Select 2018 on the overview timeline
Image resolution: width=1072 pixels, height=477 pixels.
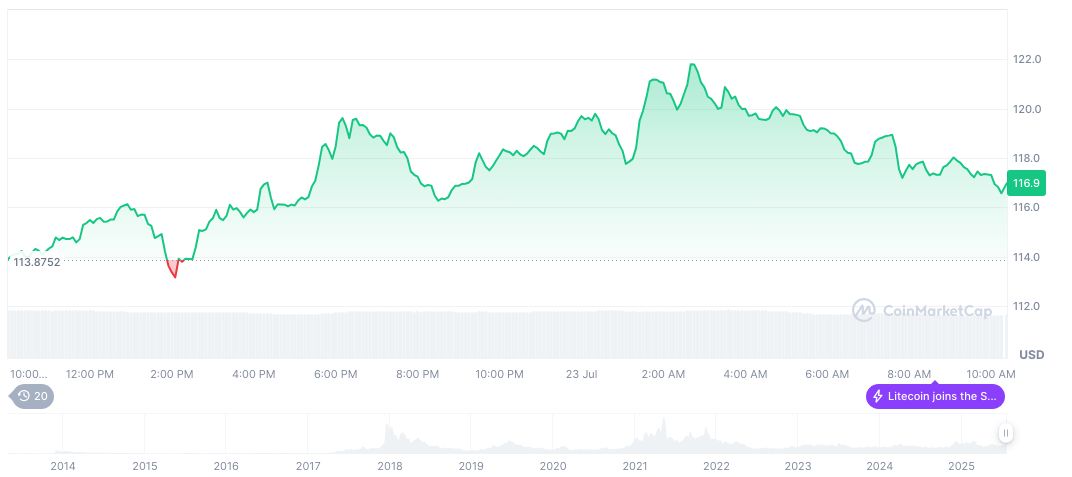click(389, 466)
